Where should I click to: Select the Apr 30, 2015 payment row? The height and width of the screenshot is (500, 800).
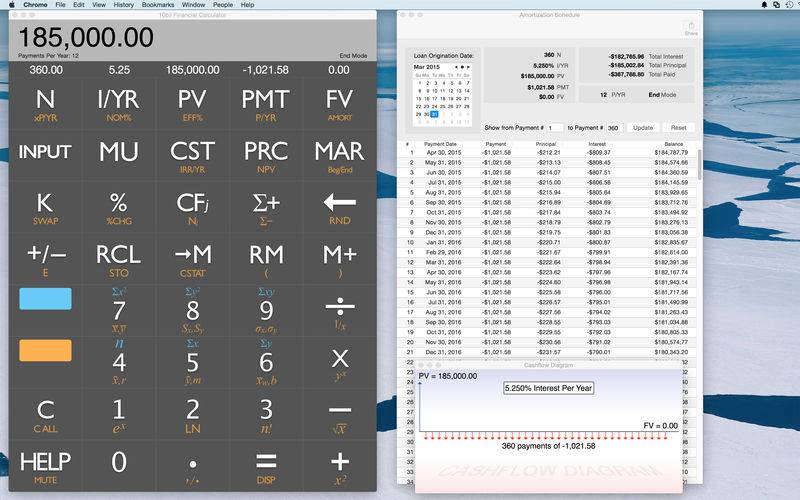coord(547,153)
